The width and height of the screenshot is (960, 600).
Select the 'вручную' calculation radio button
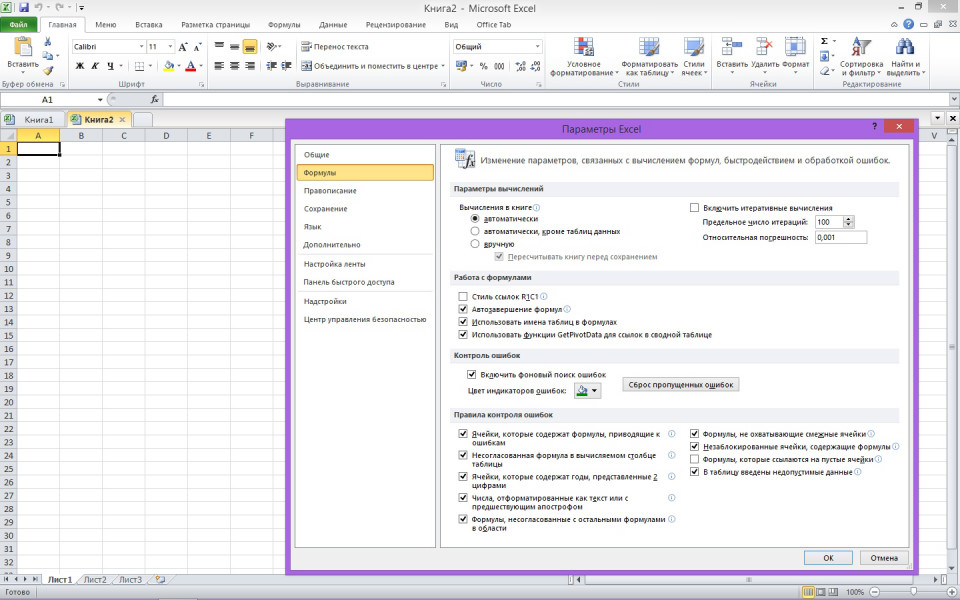click(x=475, y=244)
